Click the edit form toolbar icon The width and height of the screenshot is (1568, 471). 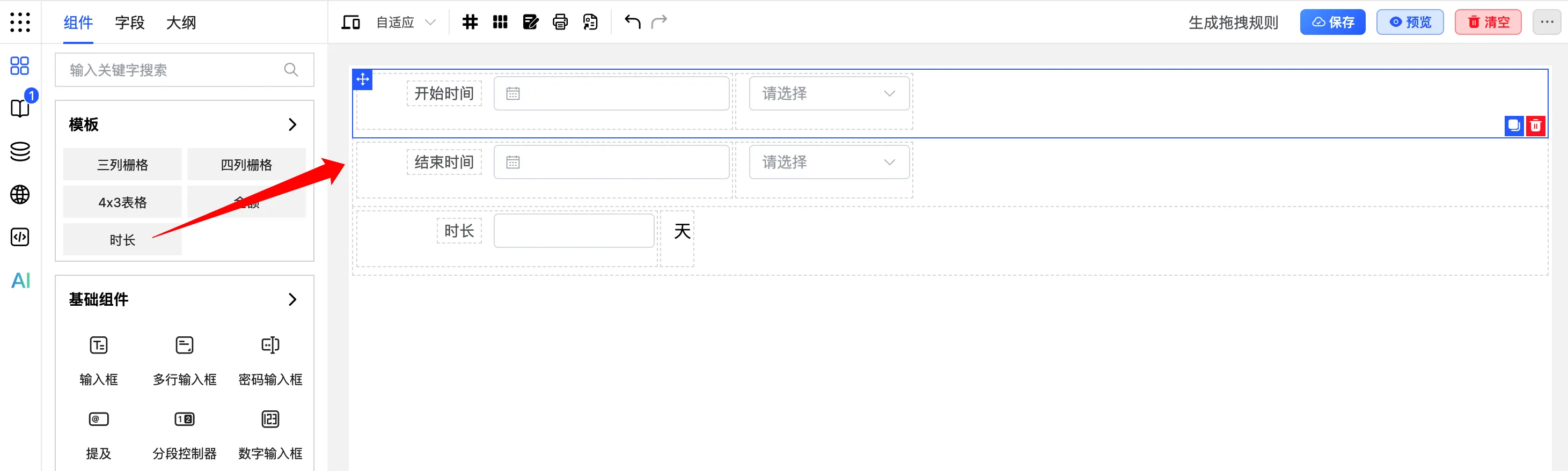click(x=531, y=23)
